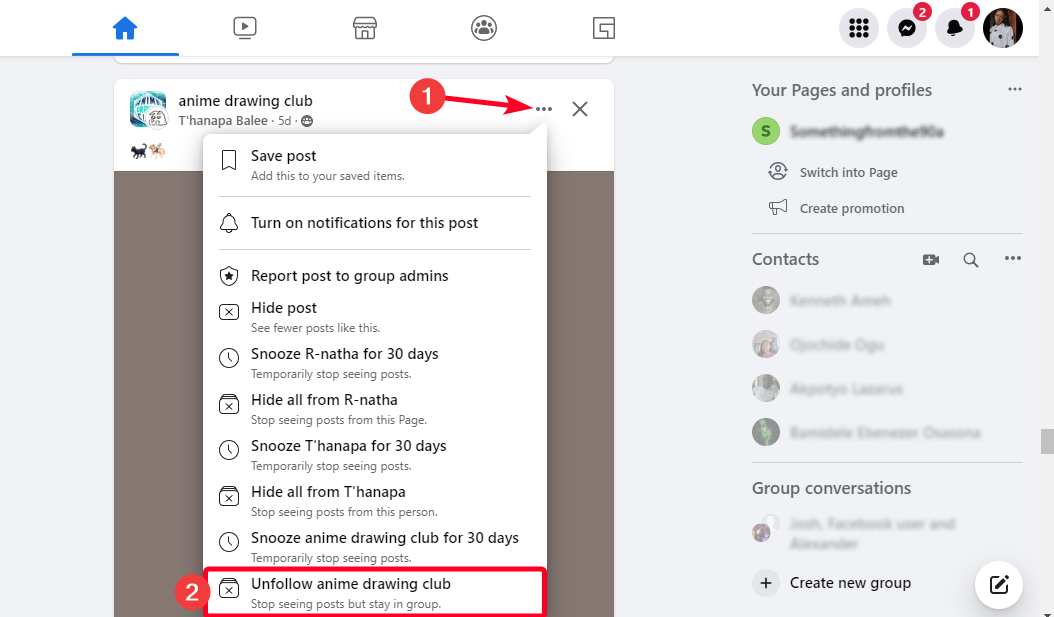Image resolution: width=1054 pixels, height=617 pixels.
Task: Open the Gaming tab icon
Action: [x=603, y=28]
